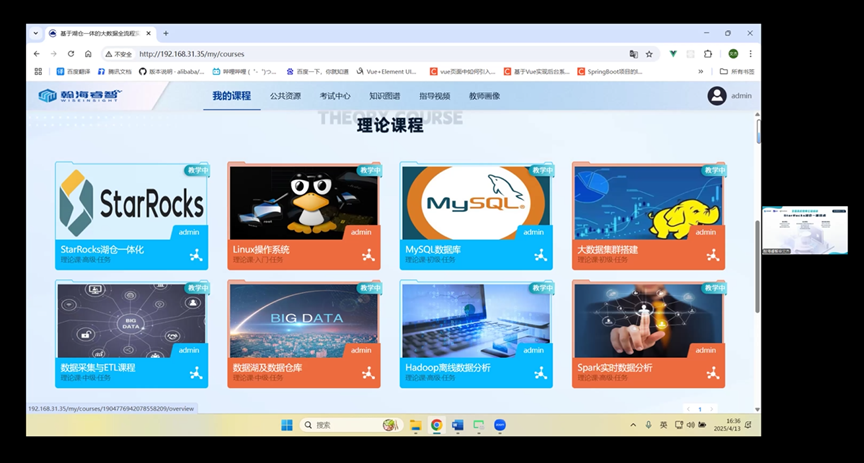Click the Windows taskbar search box
Viewport: 864px width, 463px height.
[345, 425]
